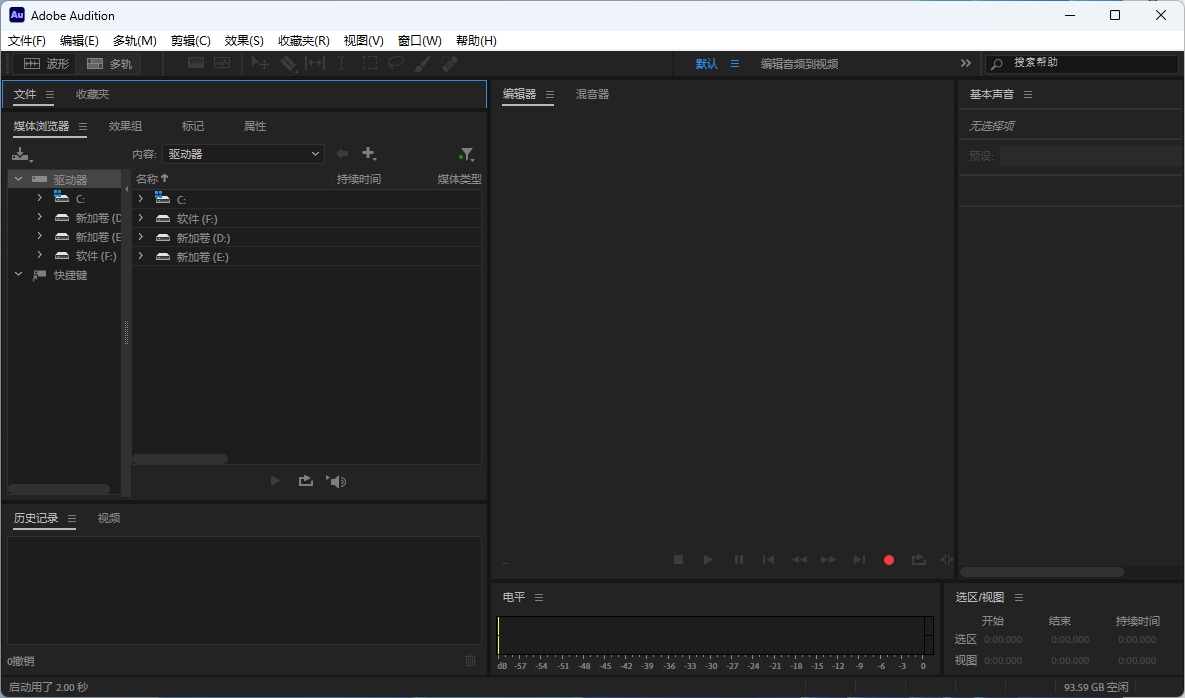
Task: Click the red Record button in the editor
Action: (888, 560)
